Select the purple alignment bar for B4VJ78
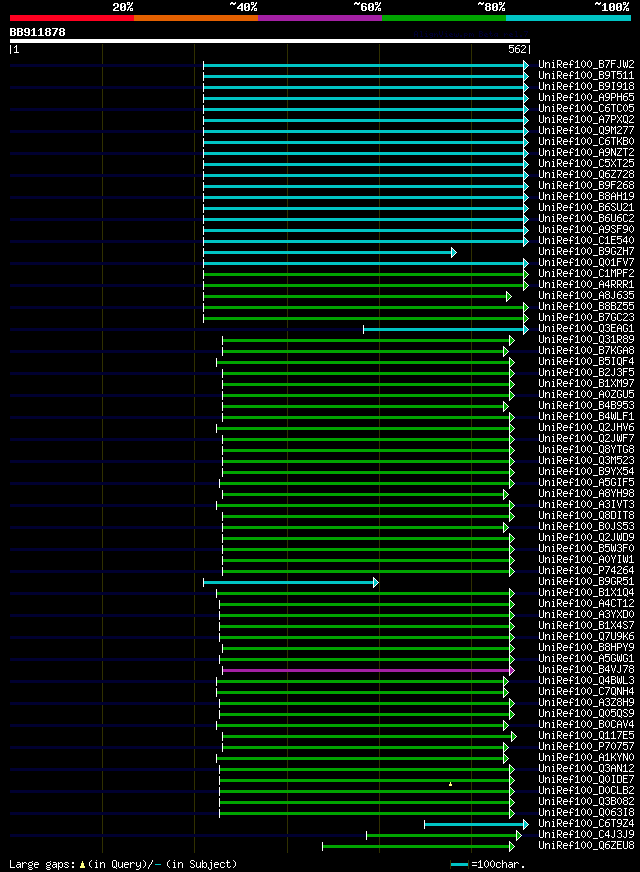The image size is (640, 872). (x=369, y=670)
